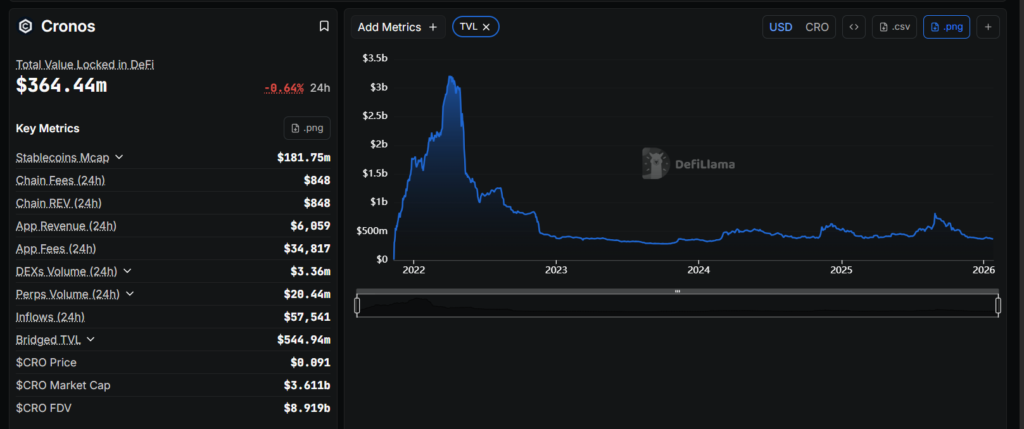Expand the Perps Volume (24h) row
This screenshot has height=429, width=1024.
pos(130,294)
